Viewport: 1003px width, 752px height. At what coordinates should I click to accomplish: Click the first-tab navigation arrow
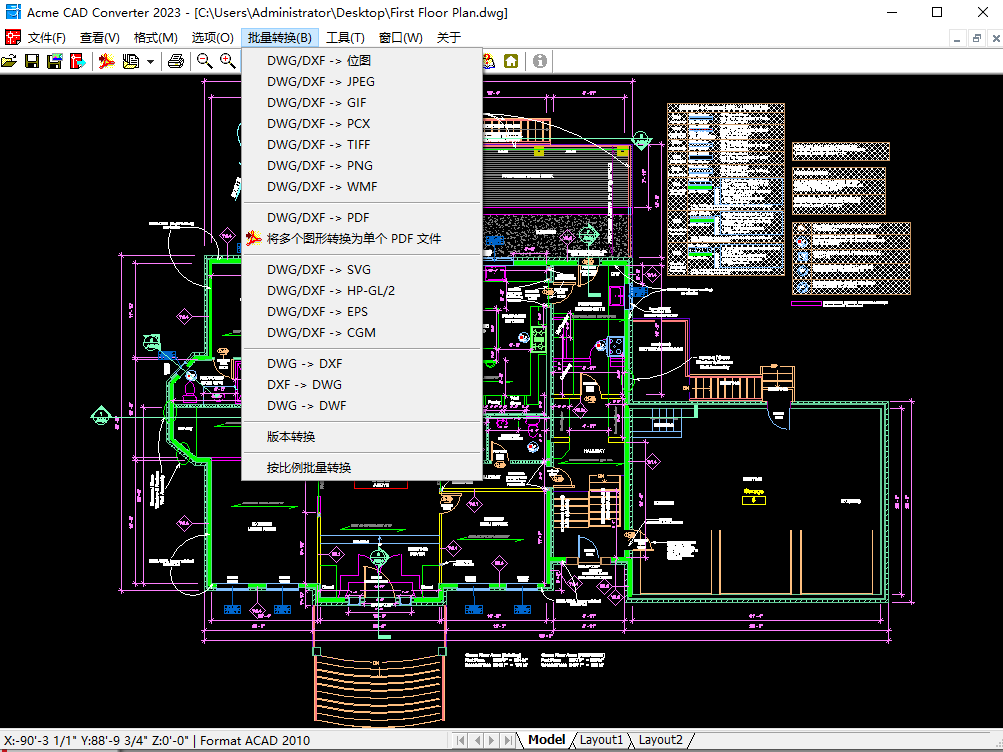click(x=462, y=740)
